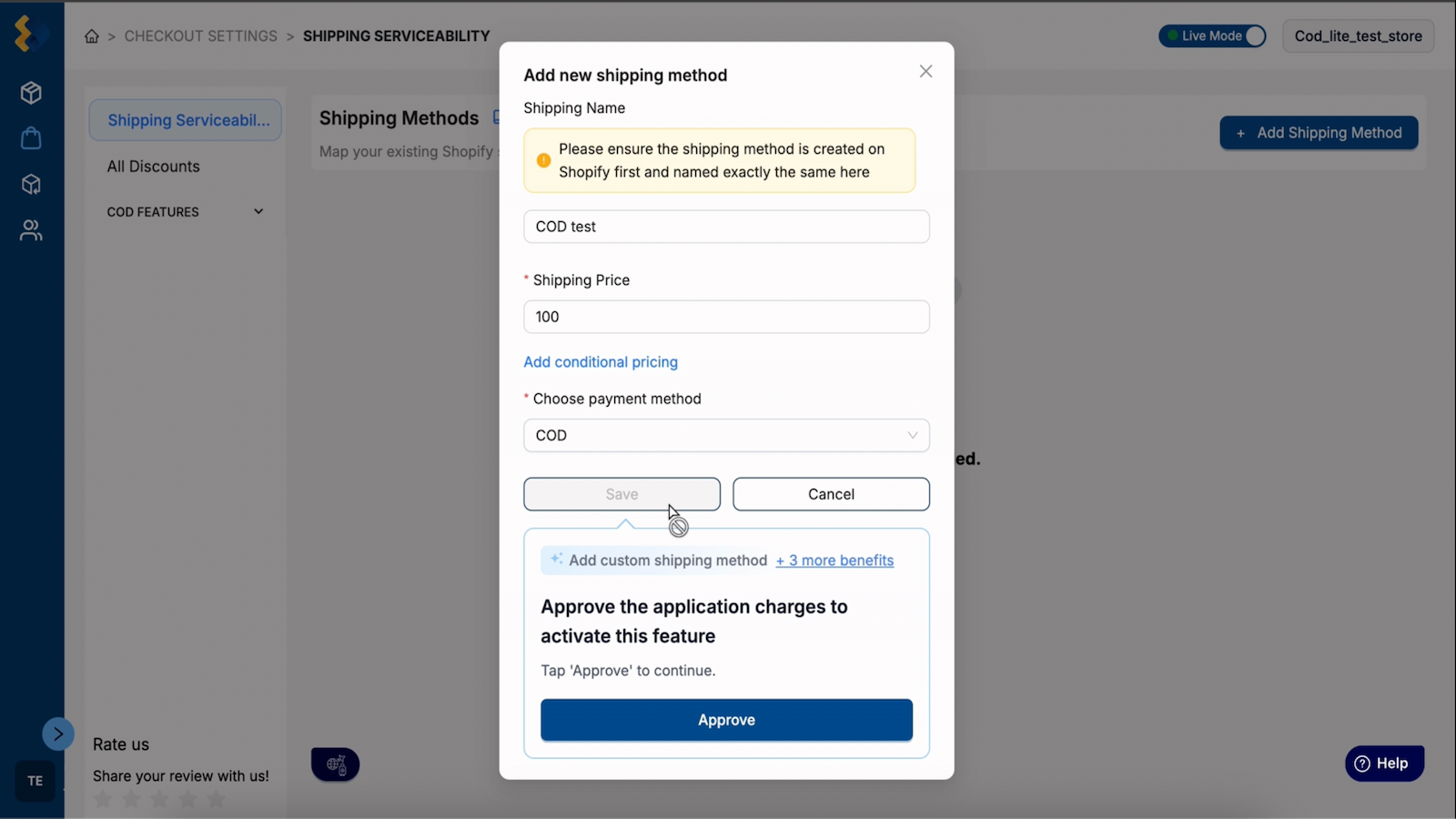Viewport: 1456px width, 819px height.
Task: Open the + 3 more benefits link
Action: tap(834, 561)
